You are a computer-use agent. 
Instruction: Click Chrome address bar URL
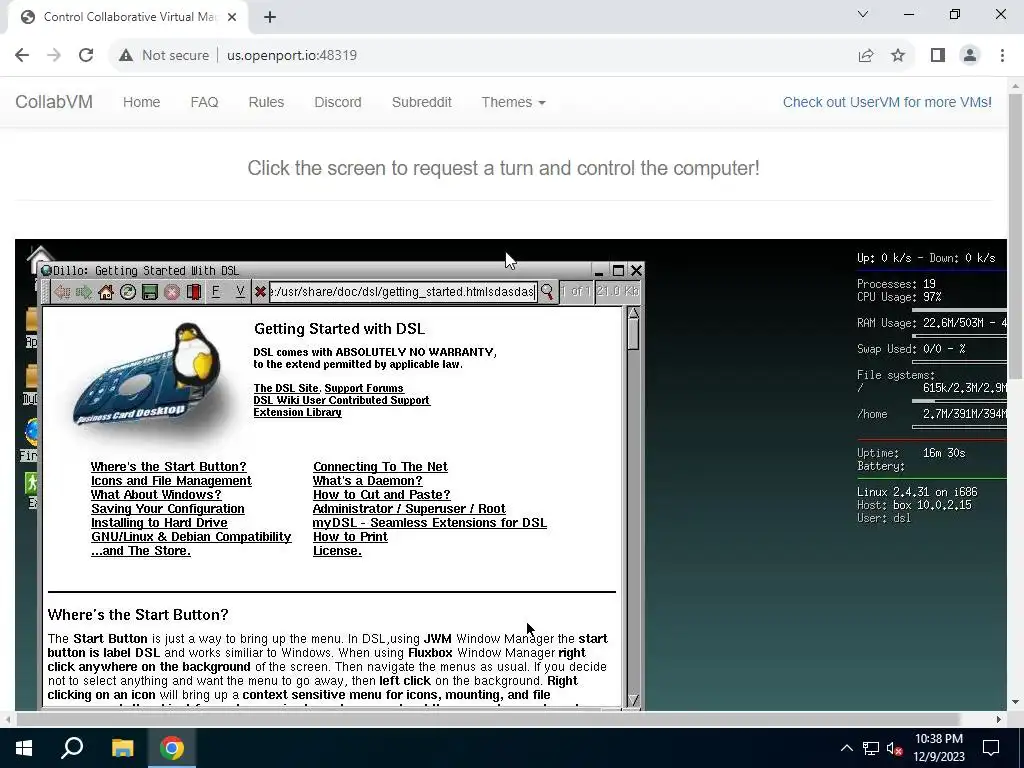point(292,56)
